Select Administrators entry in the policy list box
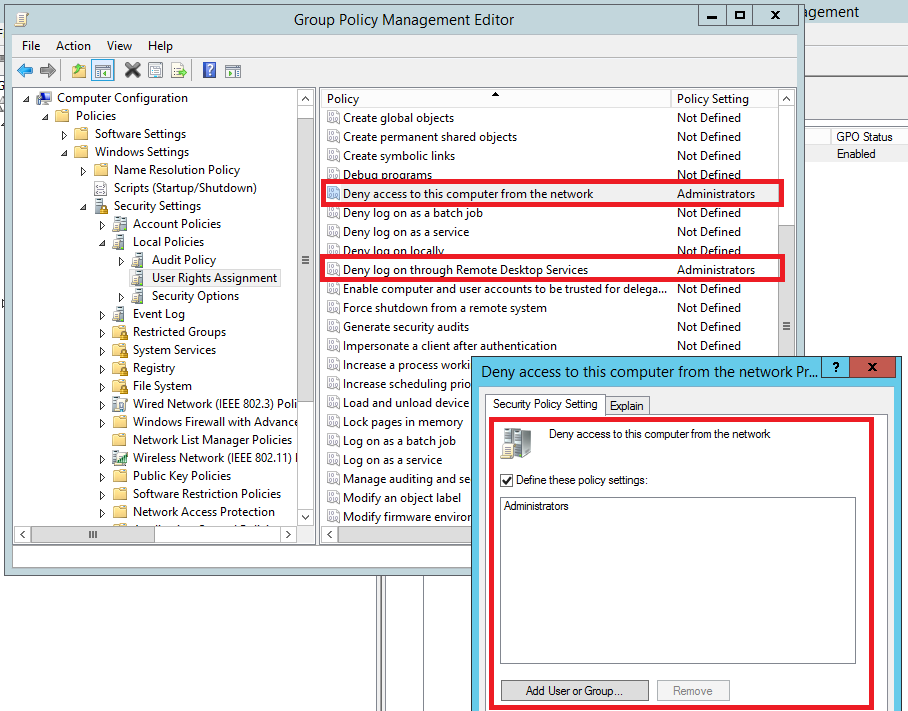The image size is (908, 711). pos(536,507)
